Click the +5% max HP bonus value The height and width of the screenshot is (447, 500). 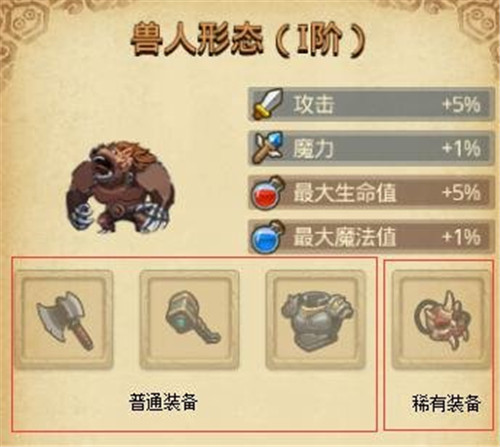point(461,193)
